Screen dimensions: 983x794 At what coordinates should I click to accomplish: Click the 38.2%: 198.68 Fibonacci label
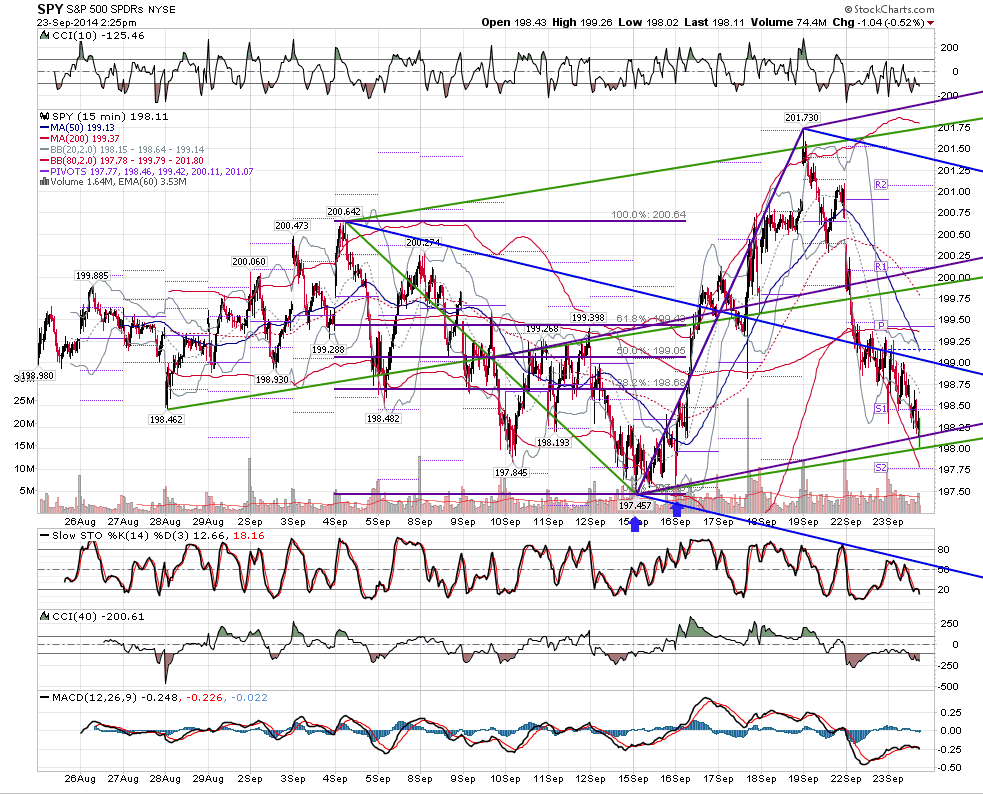(x=651, y=382)
